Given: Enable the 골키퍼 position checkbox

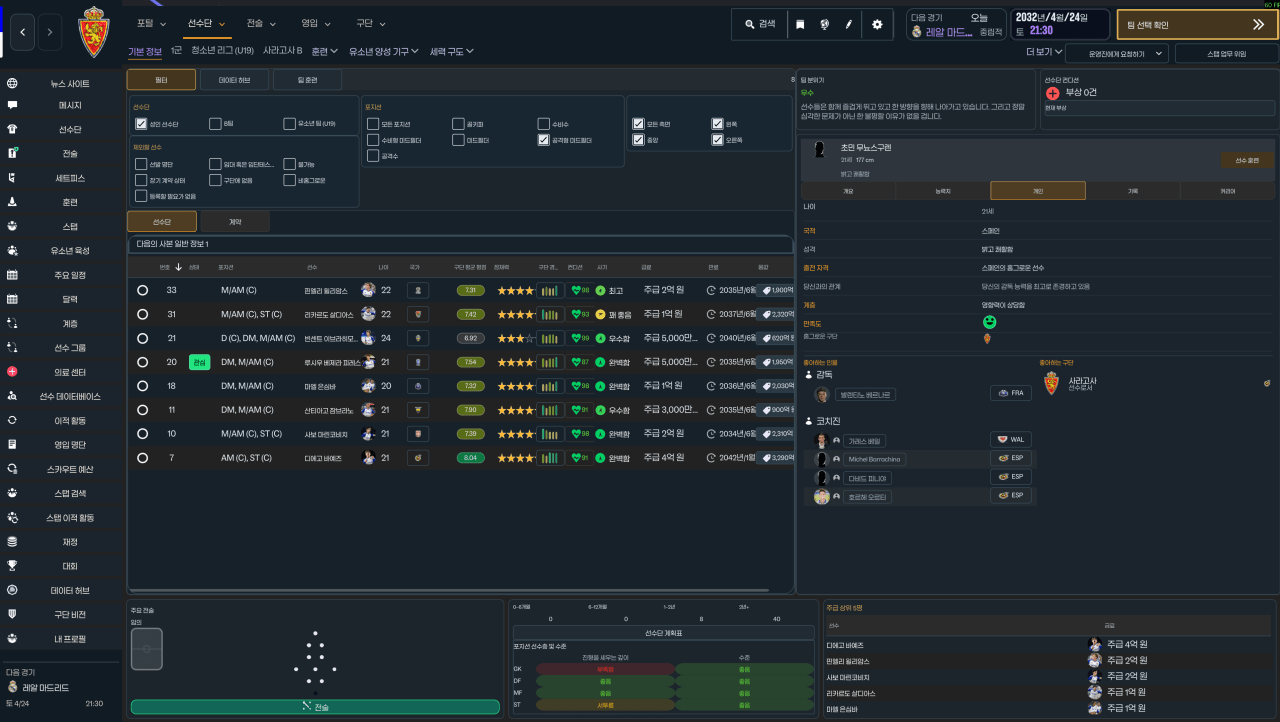Looking at the screenshot, I should click(x=457, y=124).
